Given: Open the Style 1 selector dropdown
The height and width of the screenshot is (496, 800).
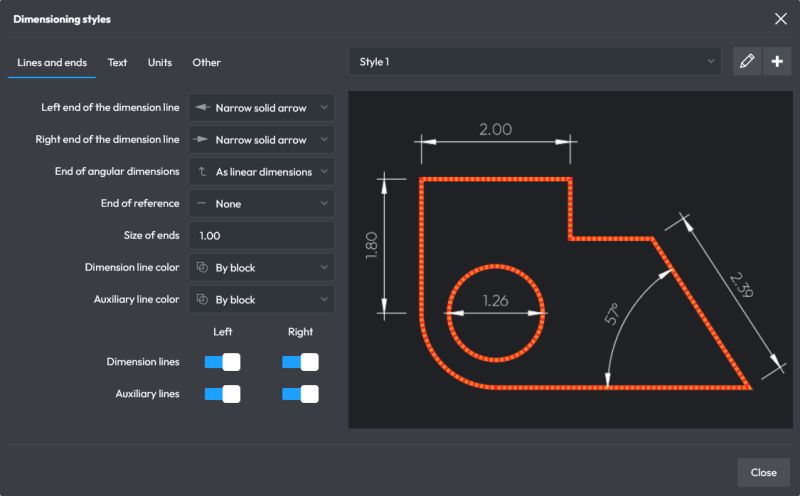Looking at the screenshot, I should [x=535, y=62].
